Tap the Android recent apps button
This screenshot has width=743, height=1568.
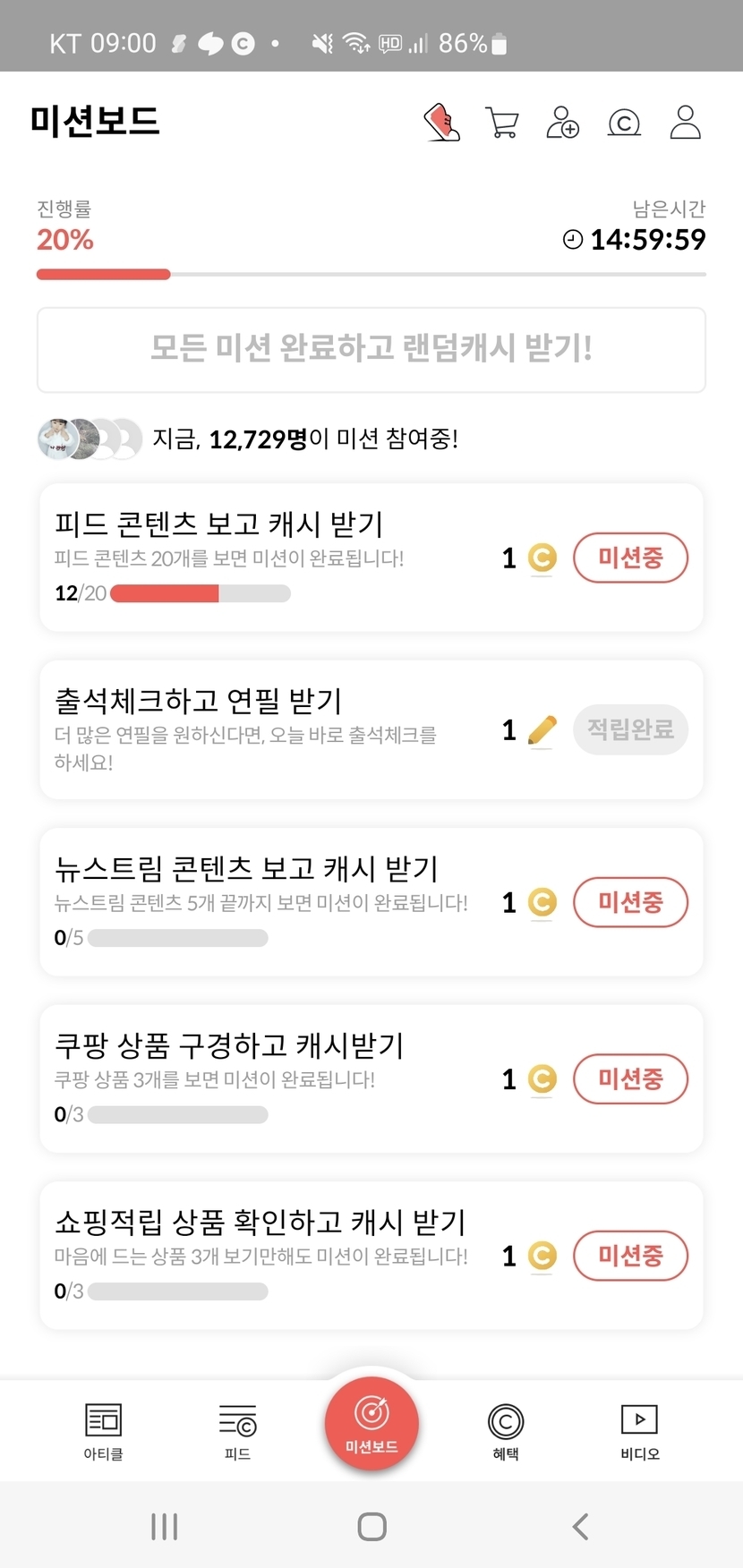pos(165,1526)
